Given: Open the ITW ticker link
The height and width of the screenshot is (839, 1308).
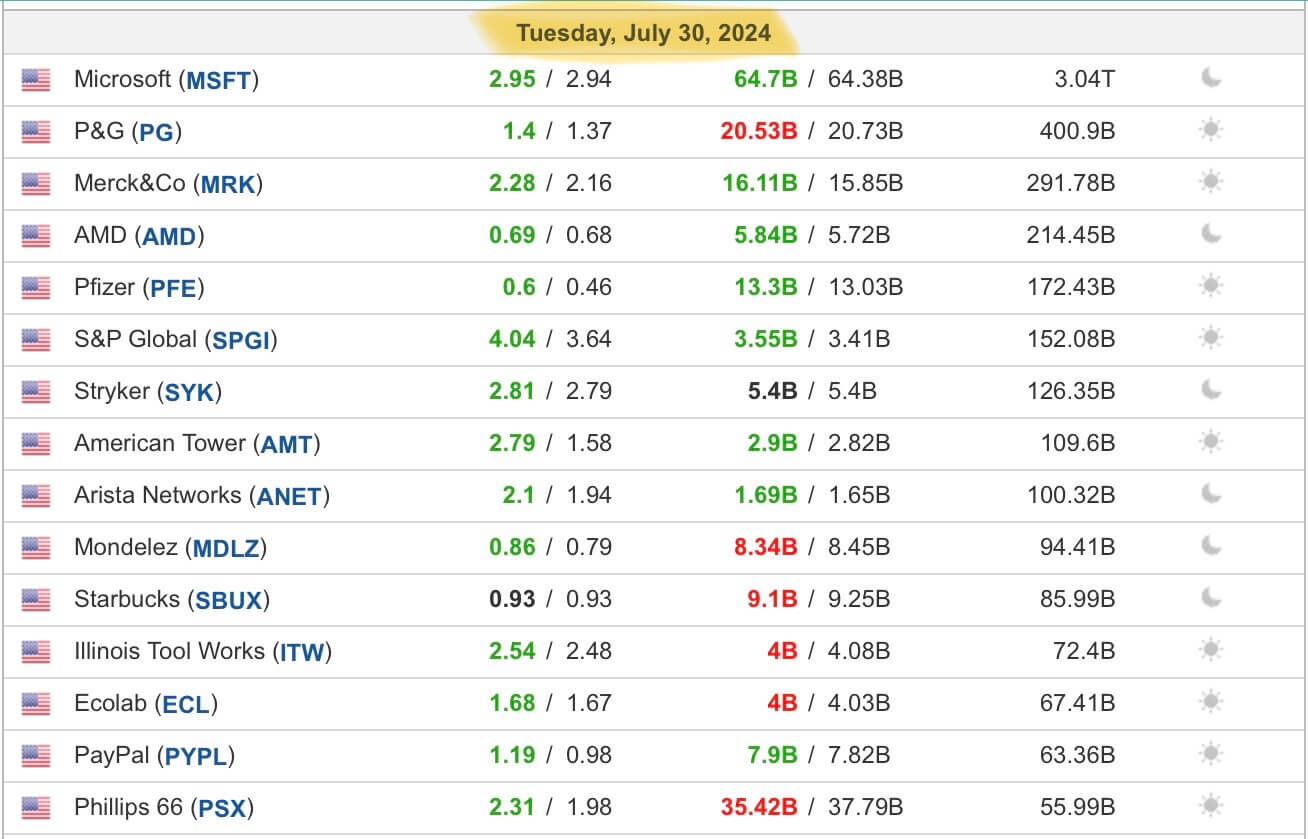Looking at the screenshot, I should pos(302,652).
